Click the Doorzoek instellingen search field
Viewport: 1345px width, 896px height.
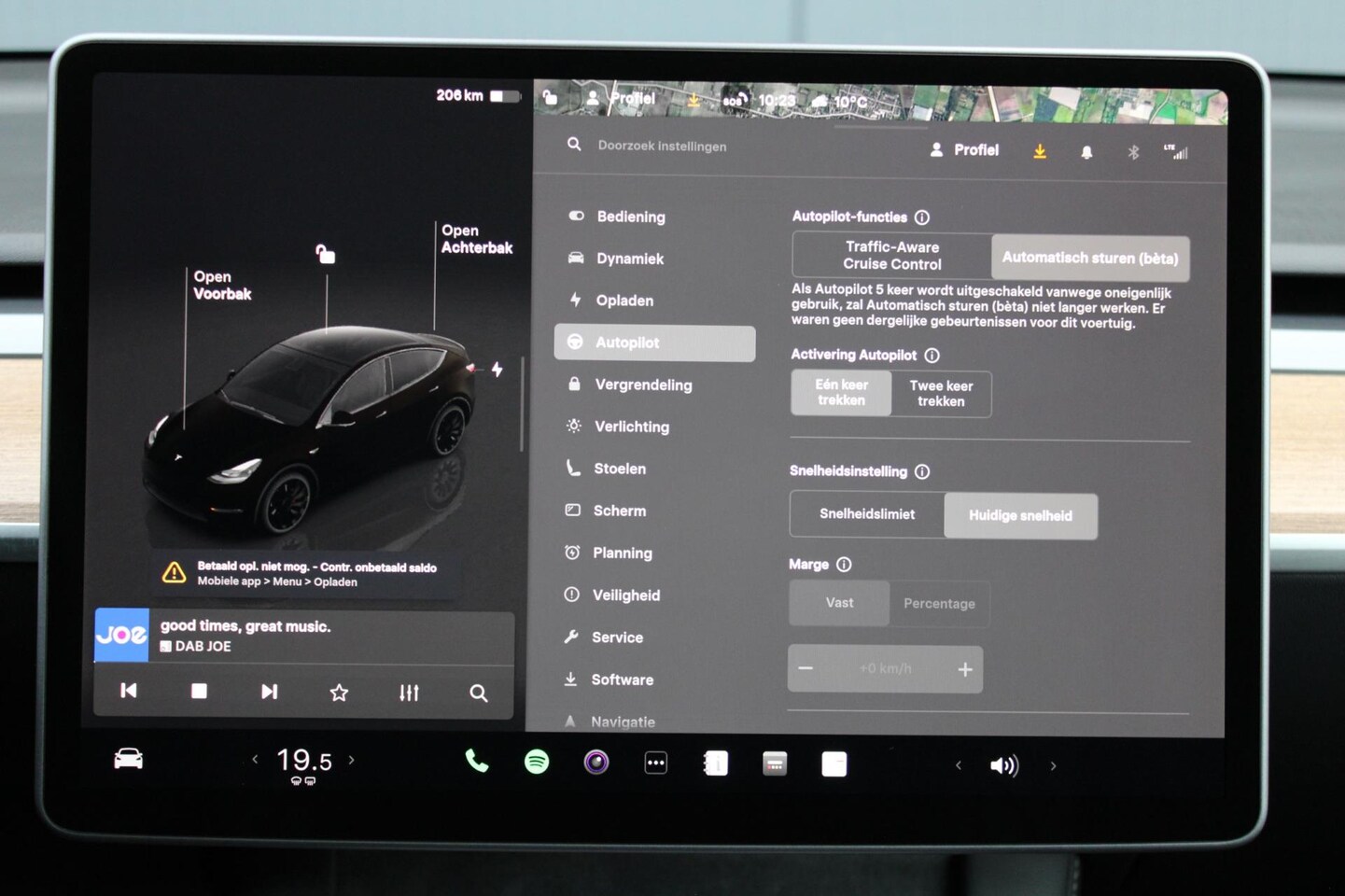tap(662, 147)
